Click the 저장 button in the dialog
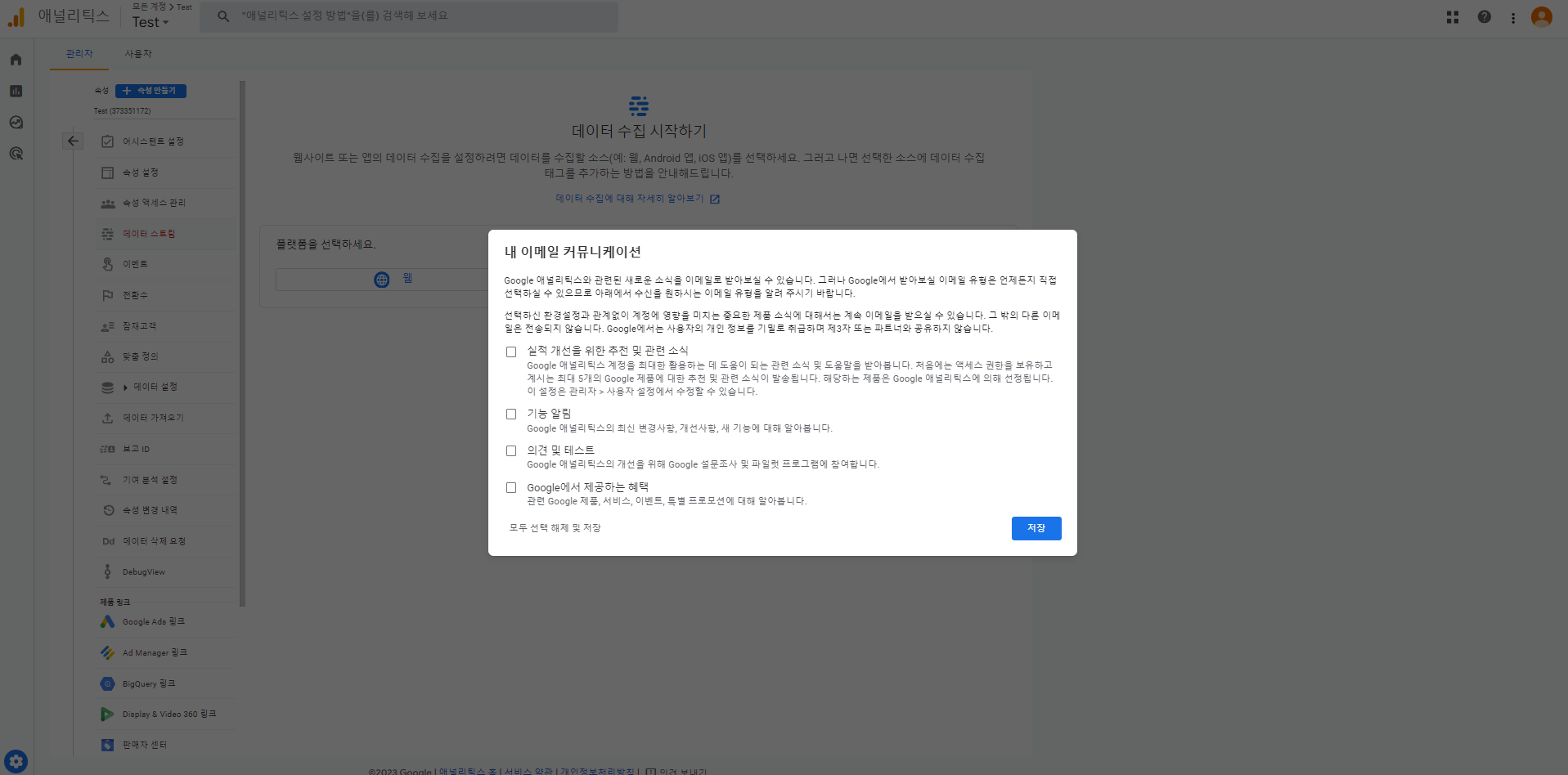 [1036, 528]
